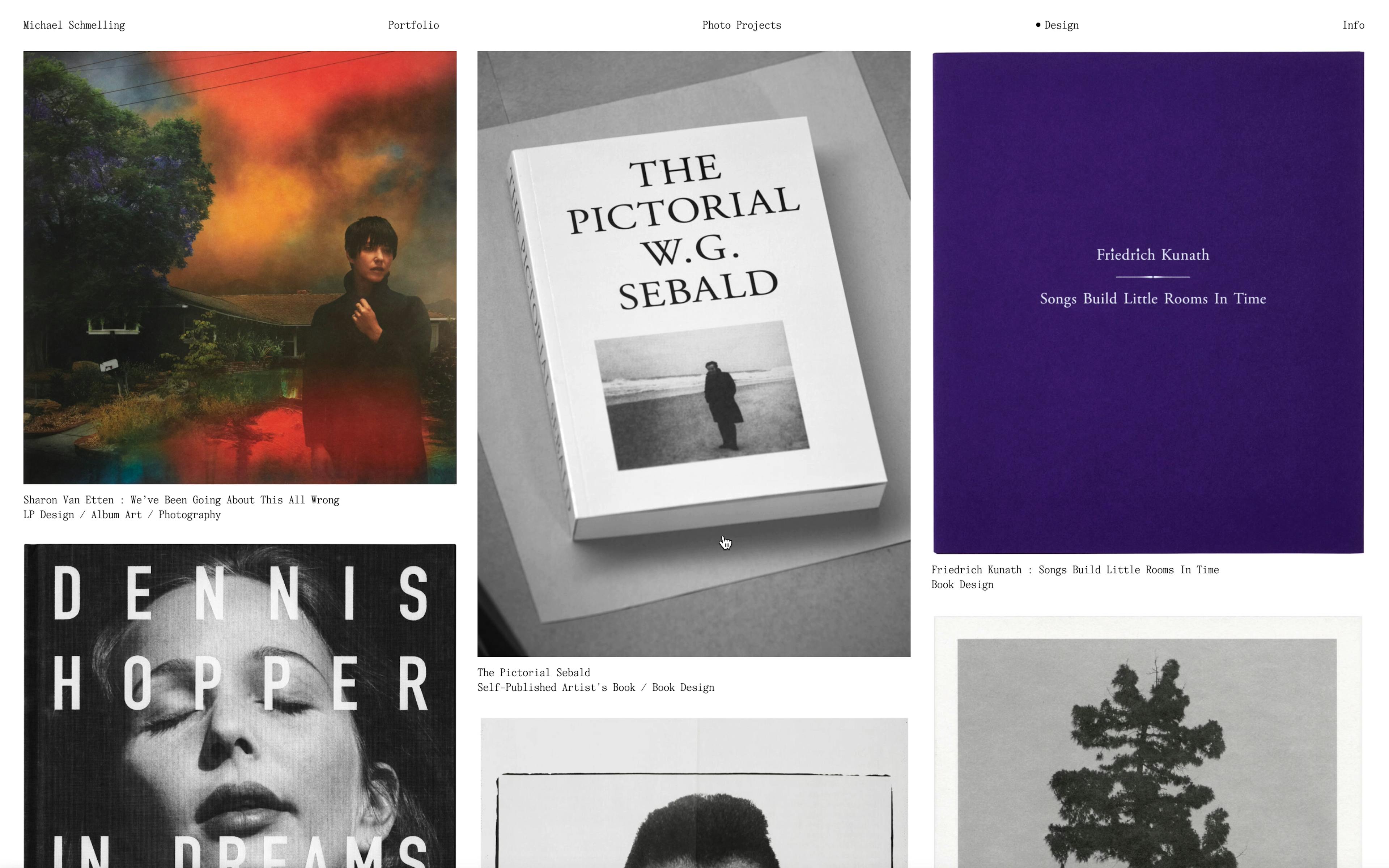The width and height of the screenshot is (1389, 868).
Task: Click Sharon Van Etten project title caption
Action: pos(181,500)
